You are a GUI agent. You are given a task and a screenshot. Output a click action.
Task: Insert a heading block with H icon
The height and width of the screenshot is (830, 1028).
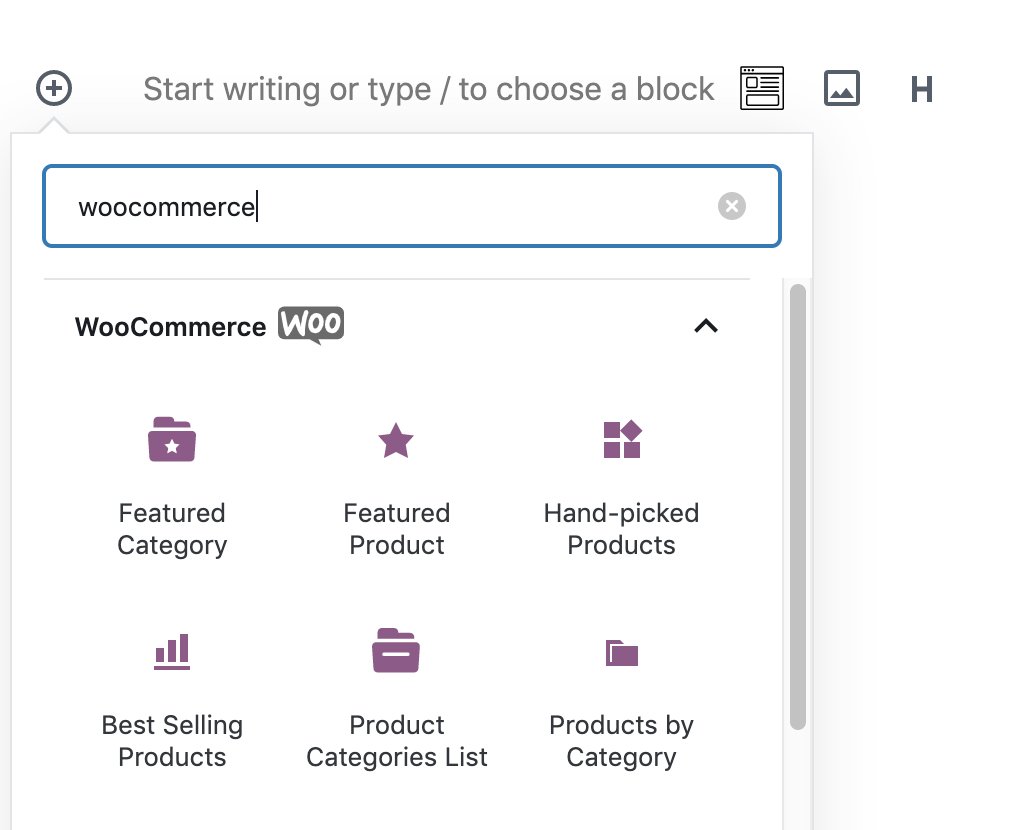point(922,89)
